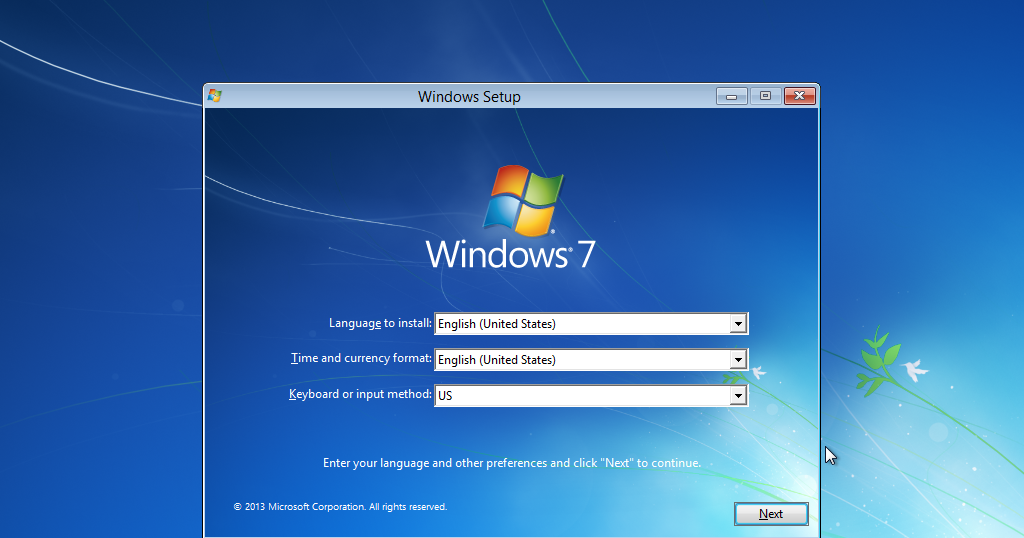Image resolution: width=1024 pixels, height=538 pixels.
Task: Expand the Time and currency format dropdown arrow
Action: [738, 360]
